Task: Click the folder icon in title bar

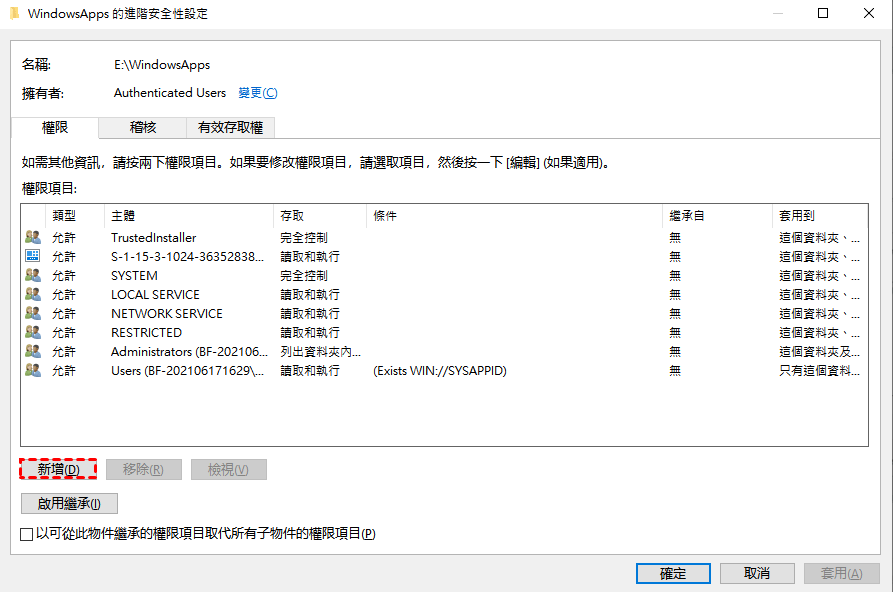Action: click(x=15, y=13)
